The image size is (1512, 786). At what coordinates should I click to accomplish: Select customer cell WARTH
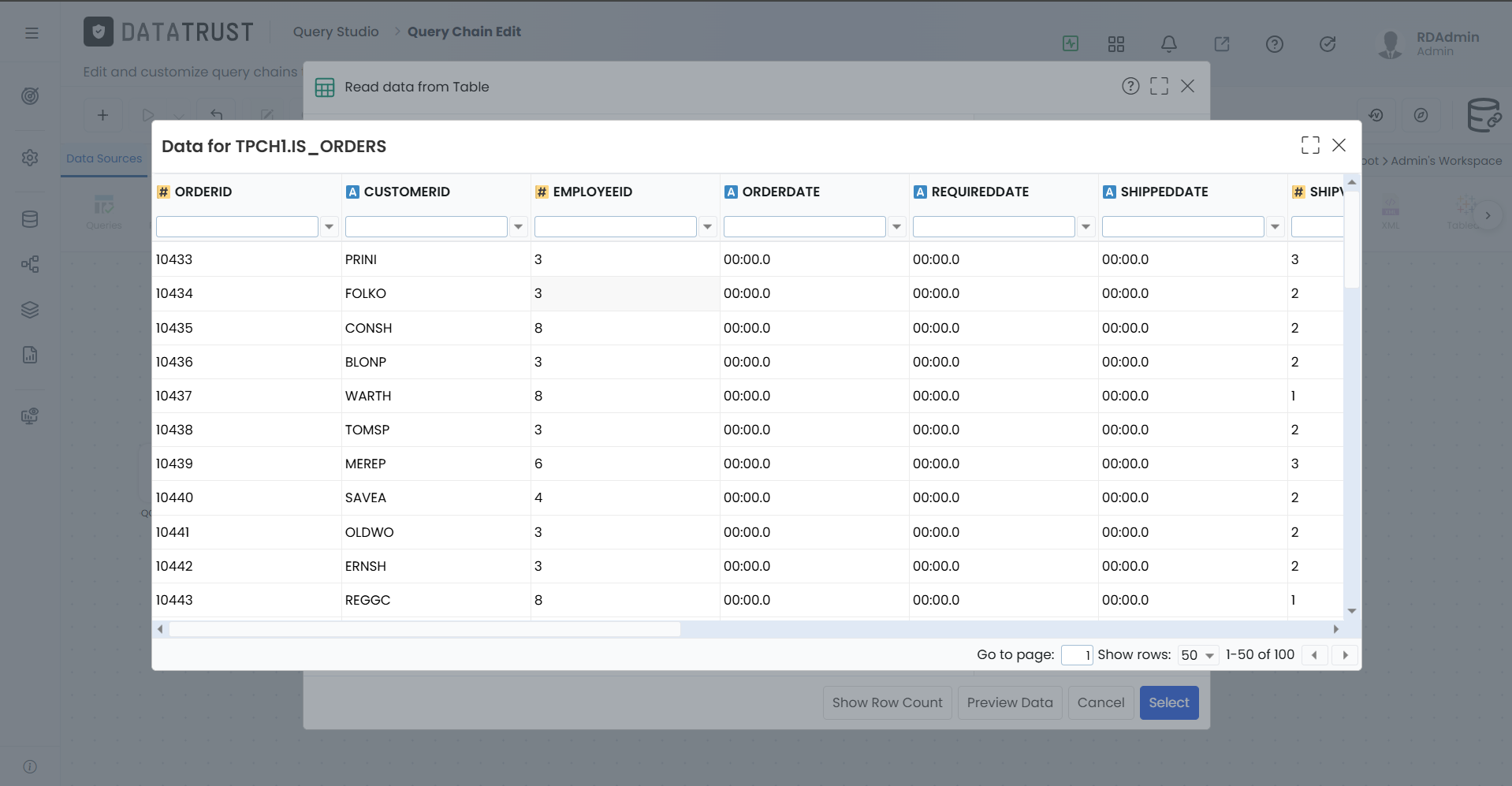click(x=436, y=396)
